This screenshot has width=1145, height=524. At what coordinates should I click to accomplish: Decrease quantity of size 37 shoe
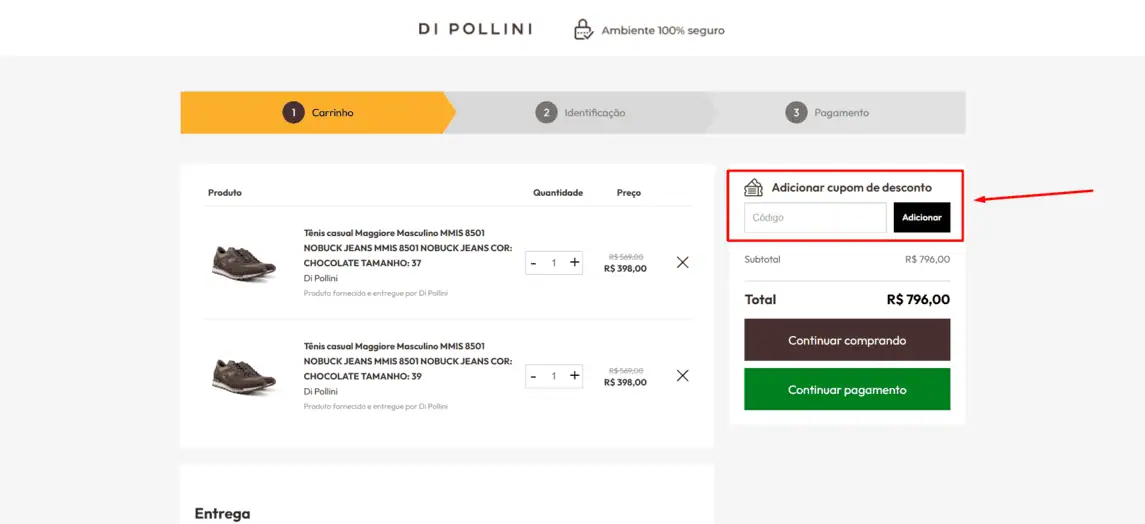[x=534, y=263]
